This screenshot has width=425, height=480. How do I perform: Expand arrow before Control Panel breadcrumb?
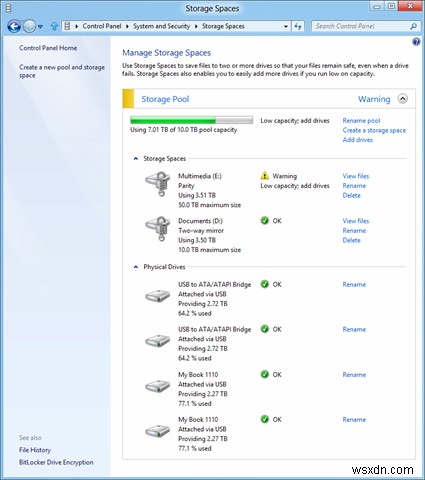coord(77,26)
